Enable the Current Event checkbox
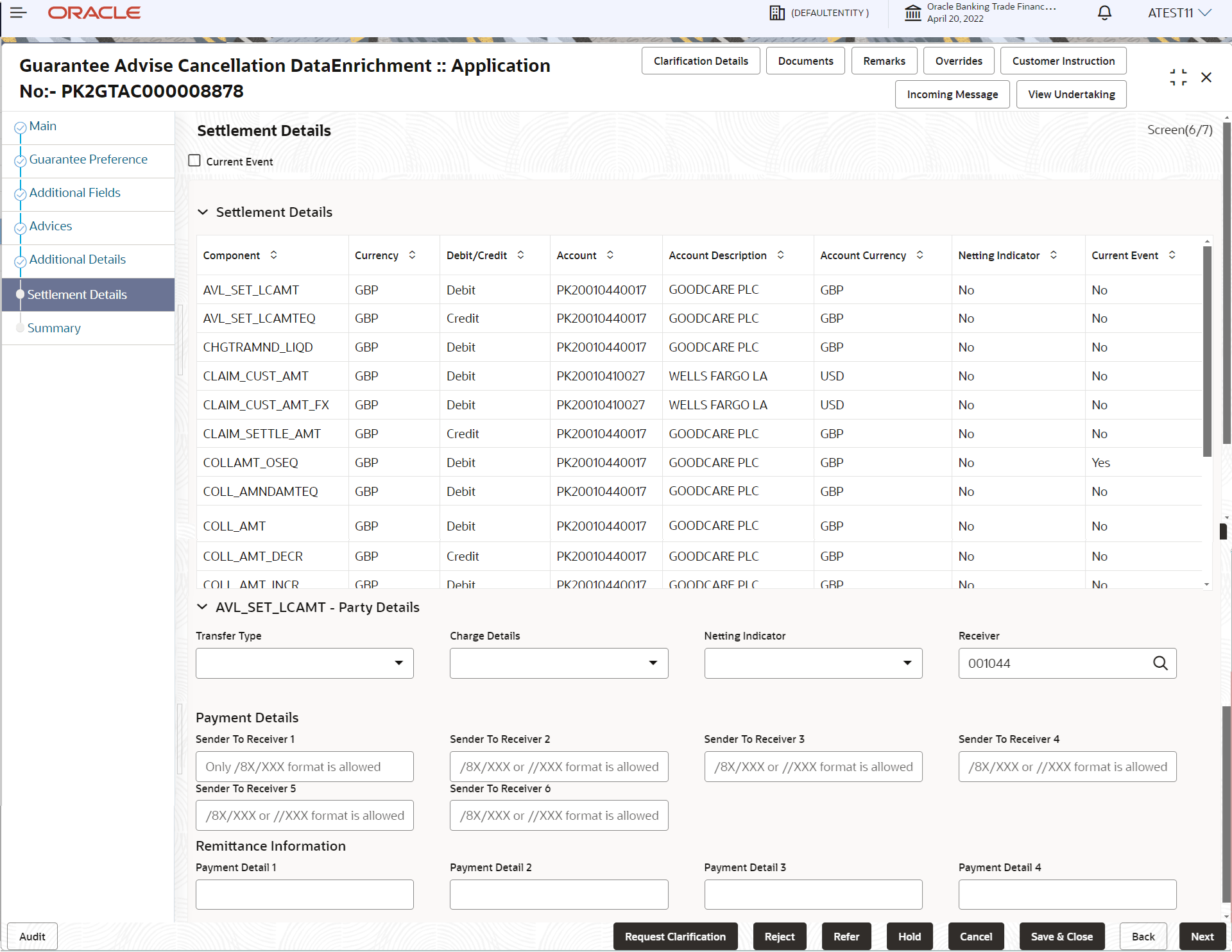This screenshot has width=1232, height=952. (x=194, y=160)
